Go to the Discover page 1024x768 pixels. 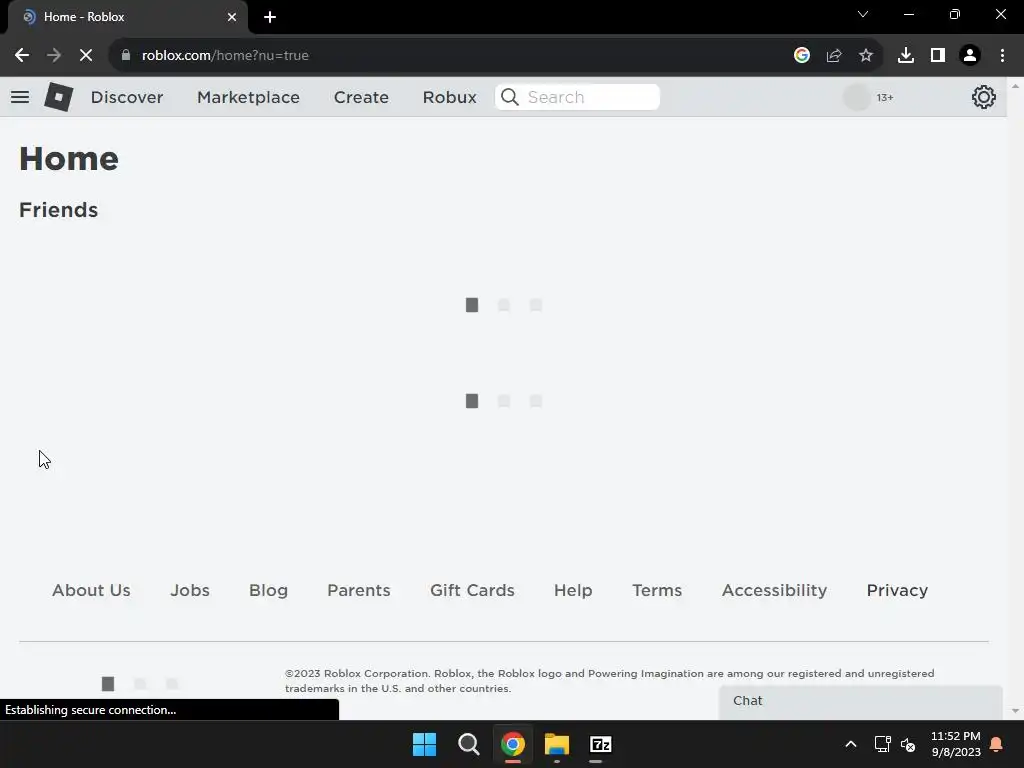127,97
